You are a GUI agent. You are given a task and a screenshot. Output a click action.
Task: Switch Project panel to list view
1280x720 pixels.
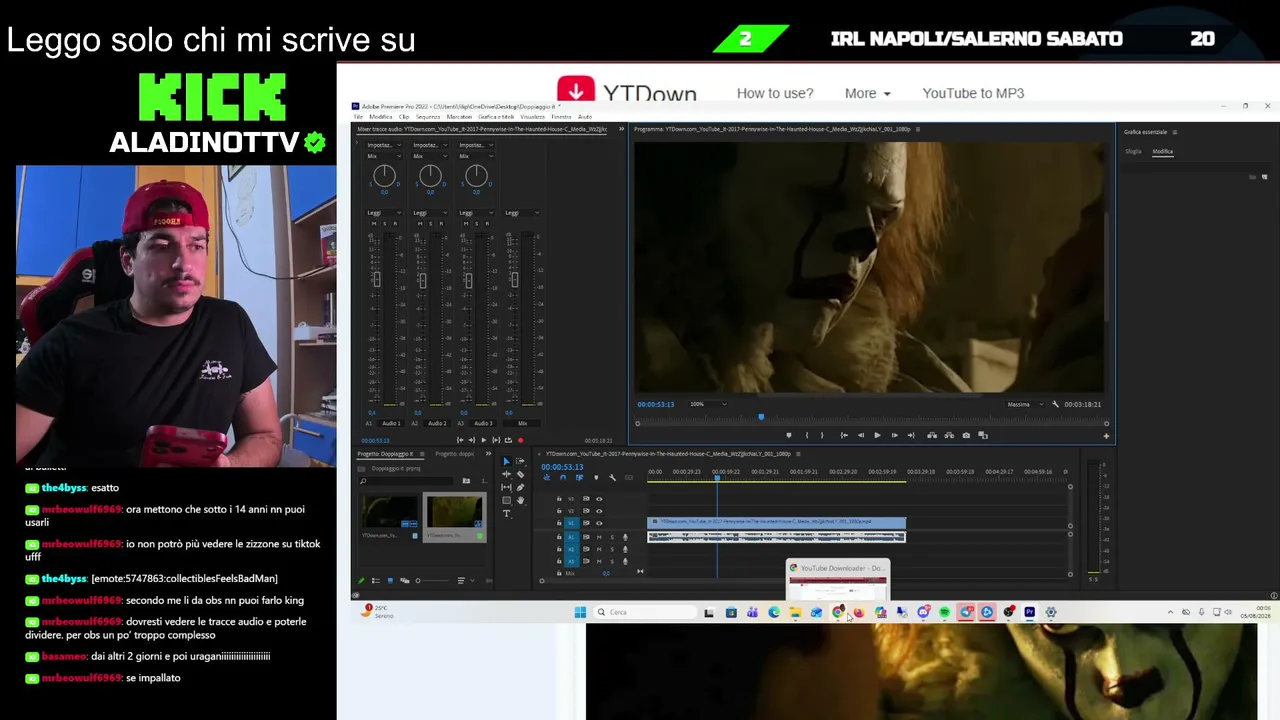tap(375, 580)
